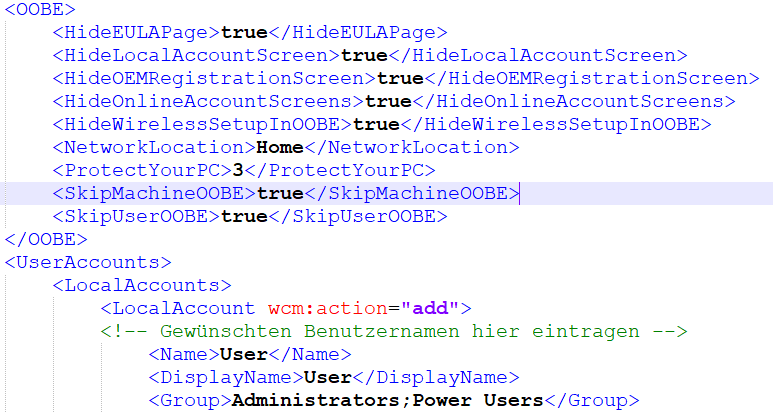
Task: Select the true value in SkipUserOOBE
Action: coord(245,216)
